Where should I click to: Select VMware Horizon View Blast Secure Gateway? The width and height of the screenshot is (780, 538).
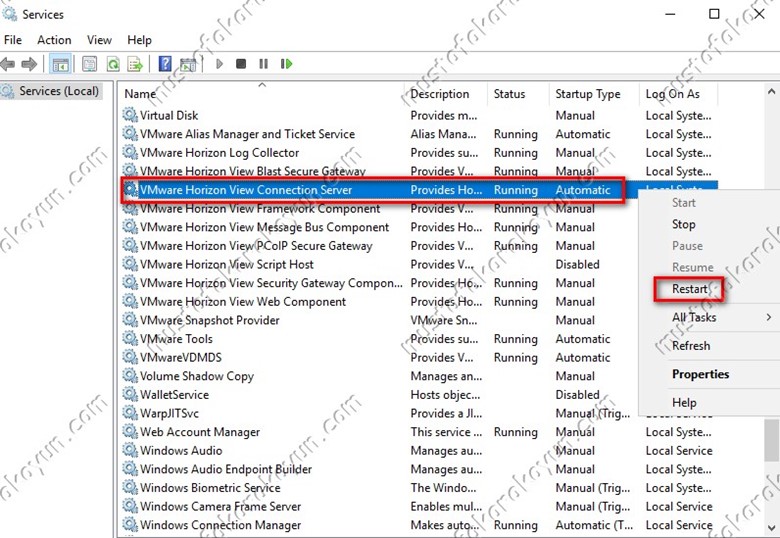click(253, 171)
